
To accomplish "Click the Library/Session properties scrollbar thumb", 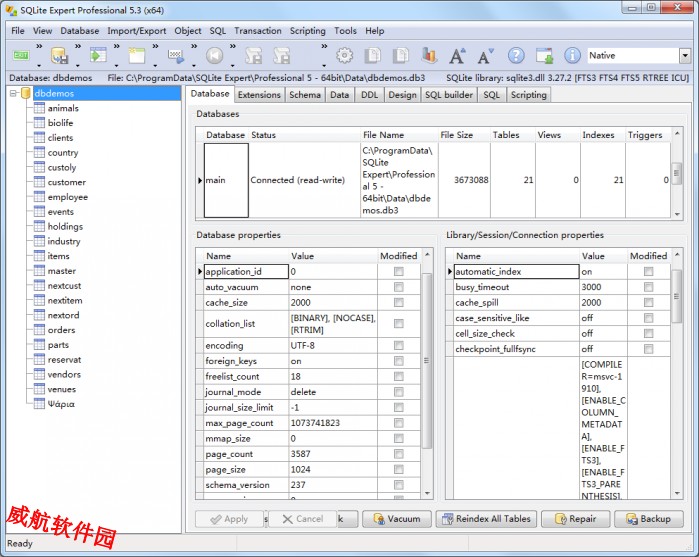I will (x=677, y=296).
